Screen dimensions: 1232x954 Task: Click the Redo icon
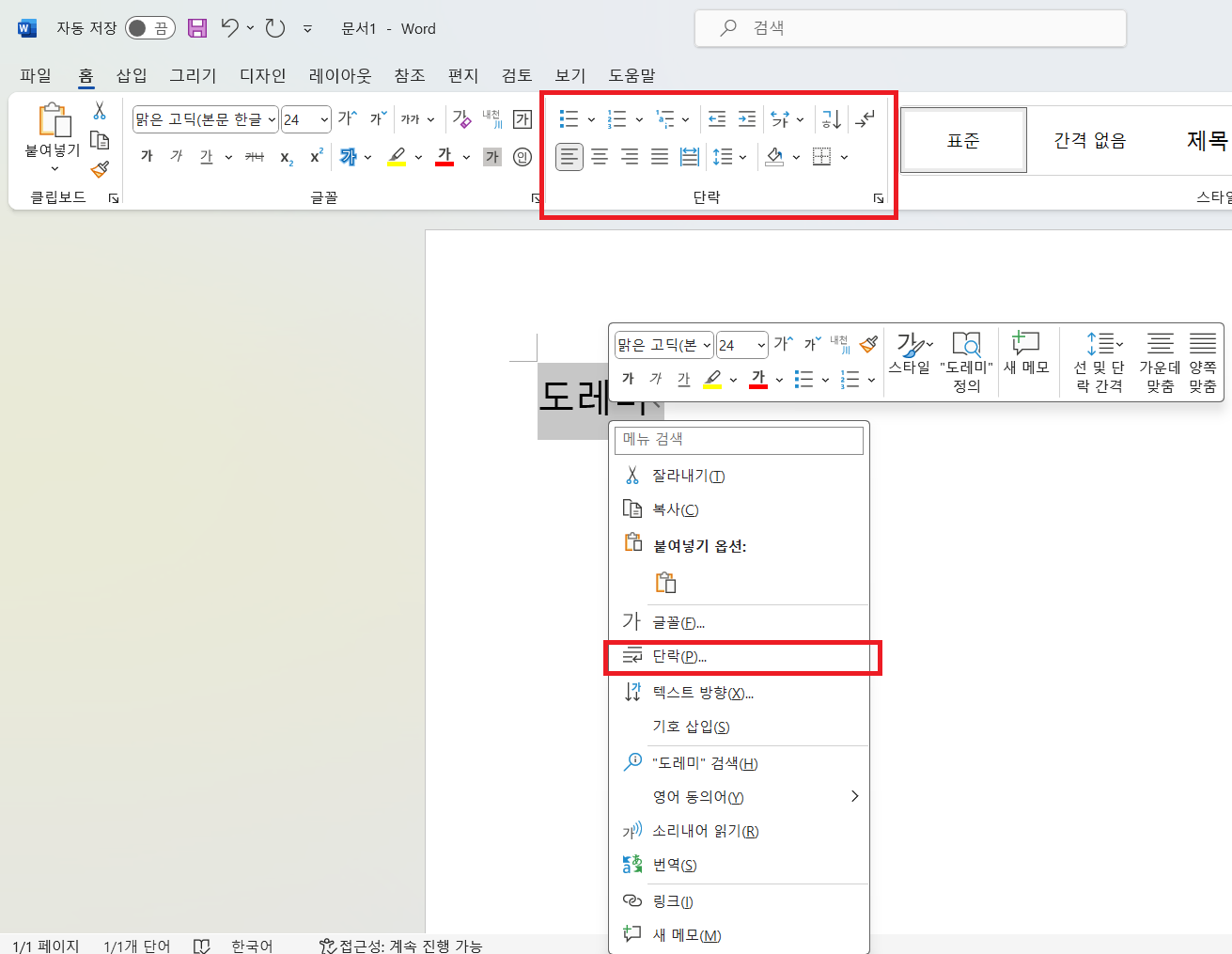pyautogui.click(x=275, y=28)
